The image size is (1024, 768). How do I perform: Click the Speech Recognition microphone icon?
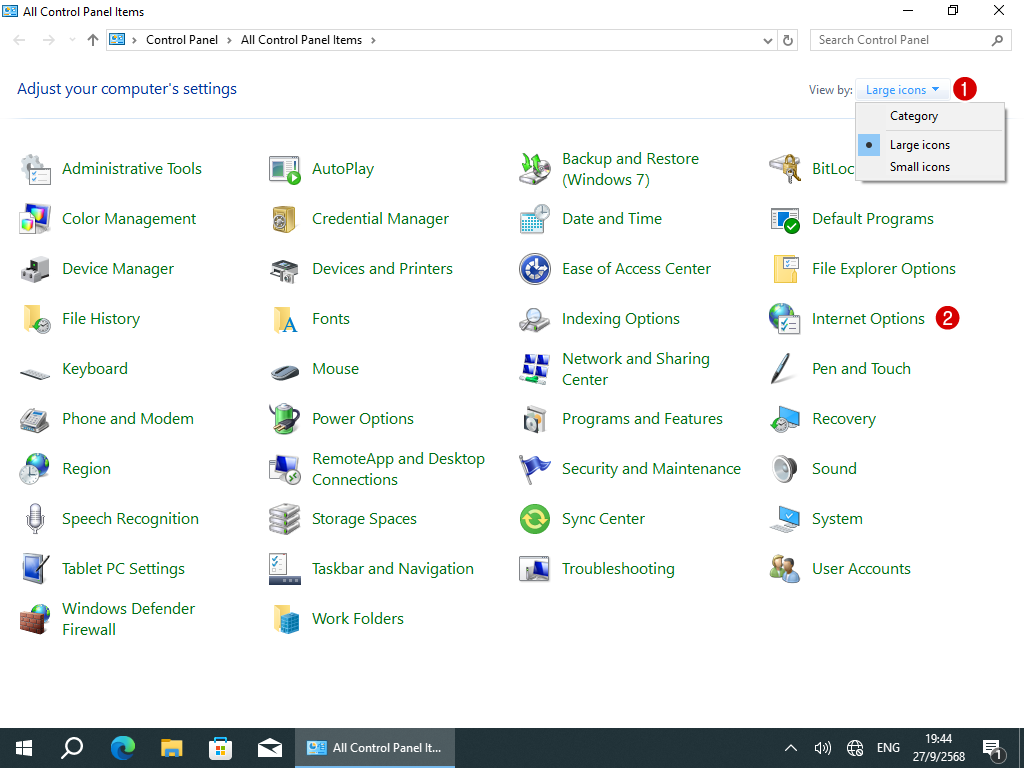[35, 519]
